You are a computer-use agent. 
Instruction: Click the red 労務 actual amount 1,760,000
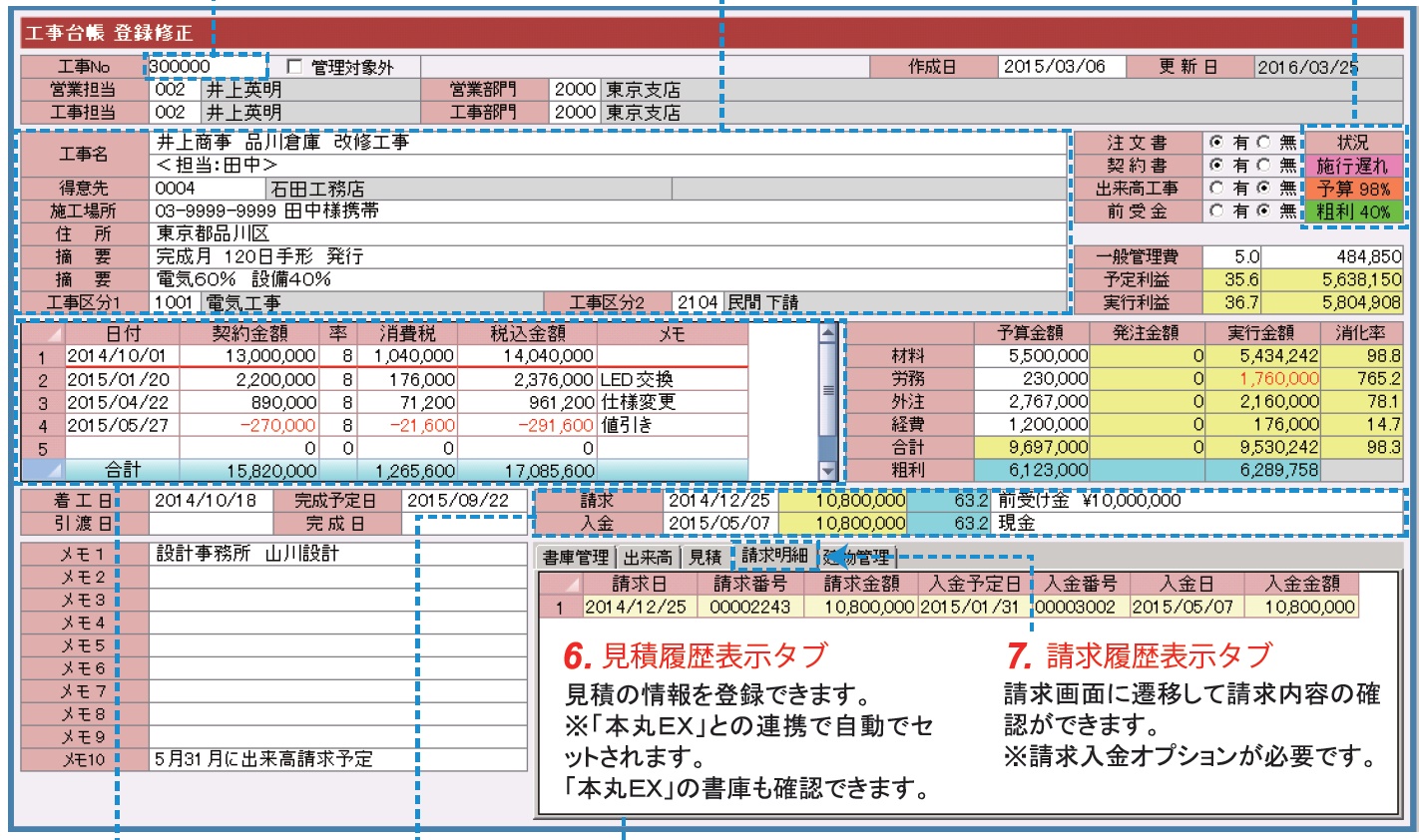click(1262, 379)
